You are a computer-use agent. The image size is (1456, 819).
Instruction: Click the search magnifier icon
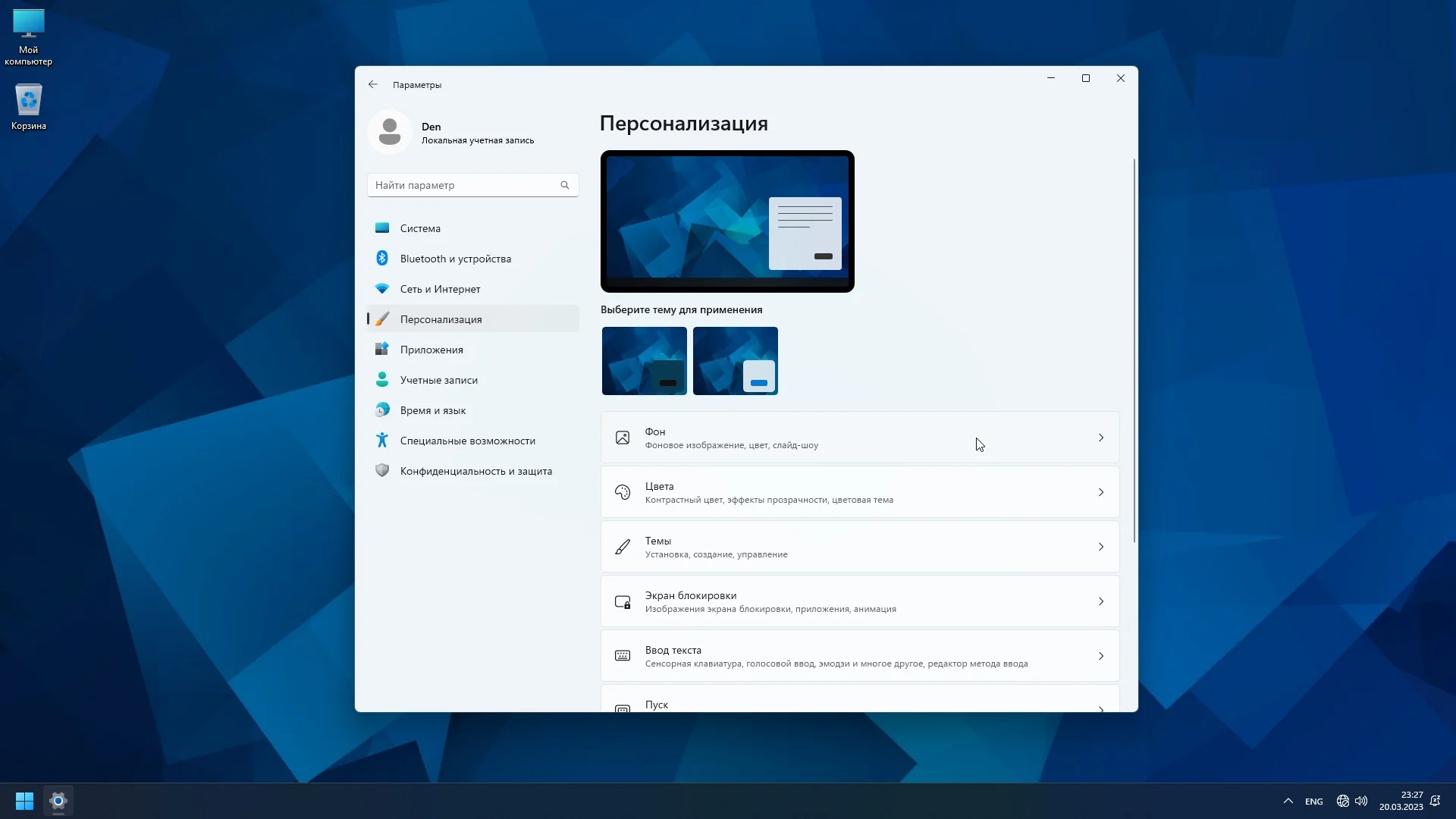point(565,185)
